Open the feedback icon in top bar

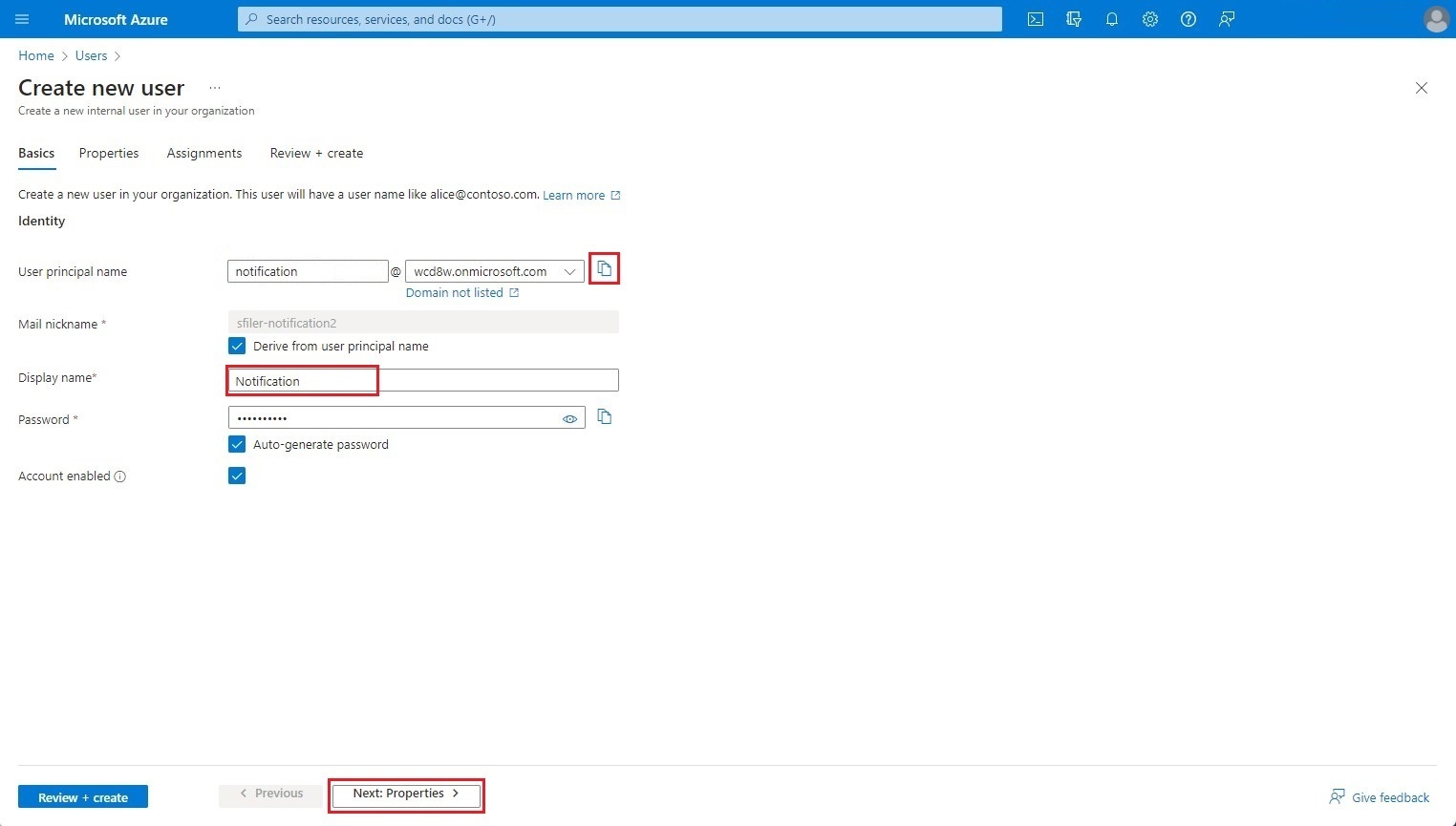(1226, 19)
